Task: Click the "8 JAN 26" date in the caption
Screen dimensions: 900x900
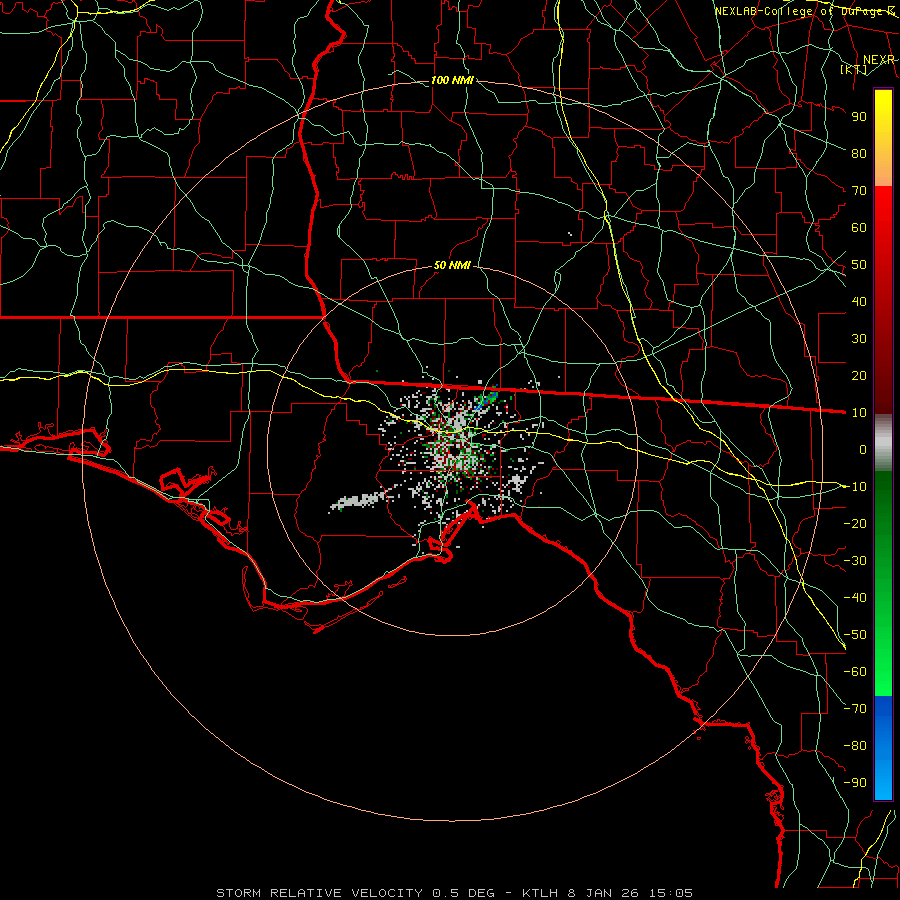Action: pyautogui.click(x=603, y=893)
